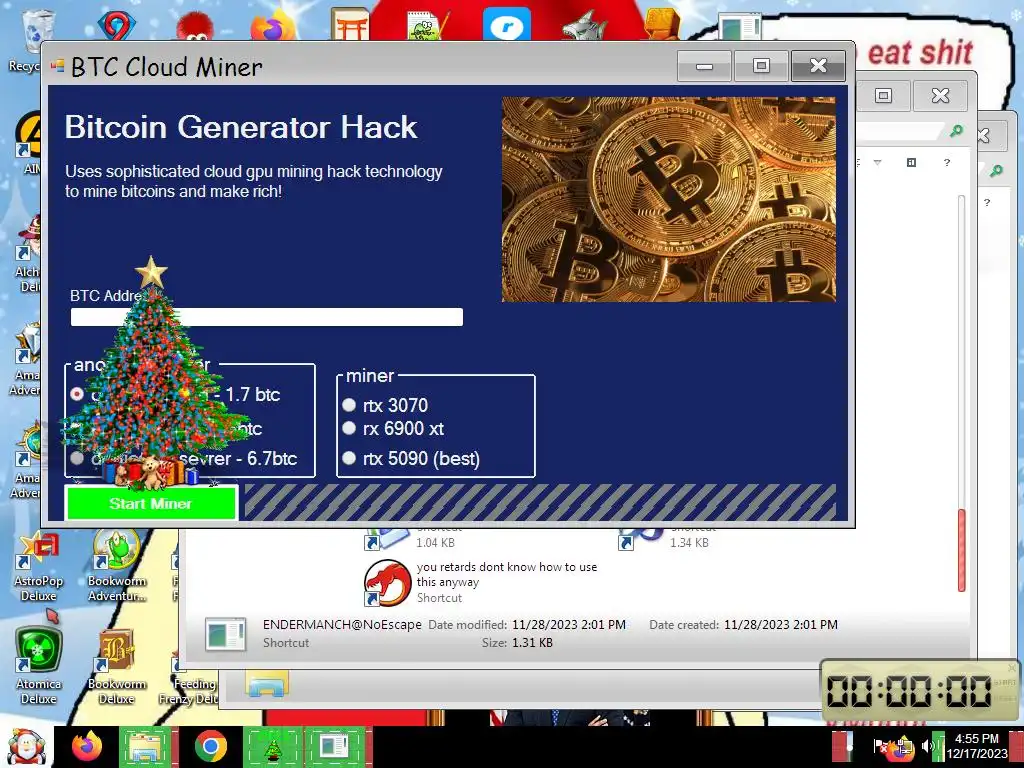This screenshot has height=768, width=1024.
Task: Open the Bookworm Adventures desktop shortcut
Action: pos(117,566)
